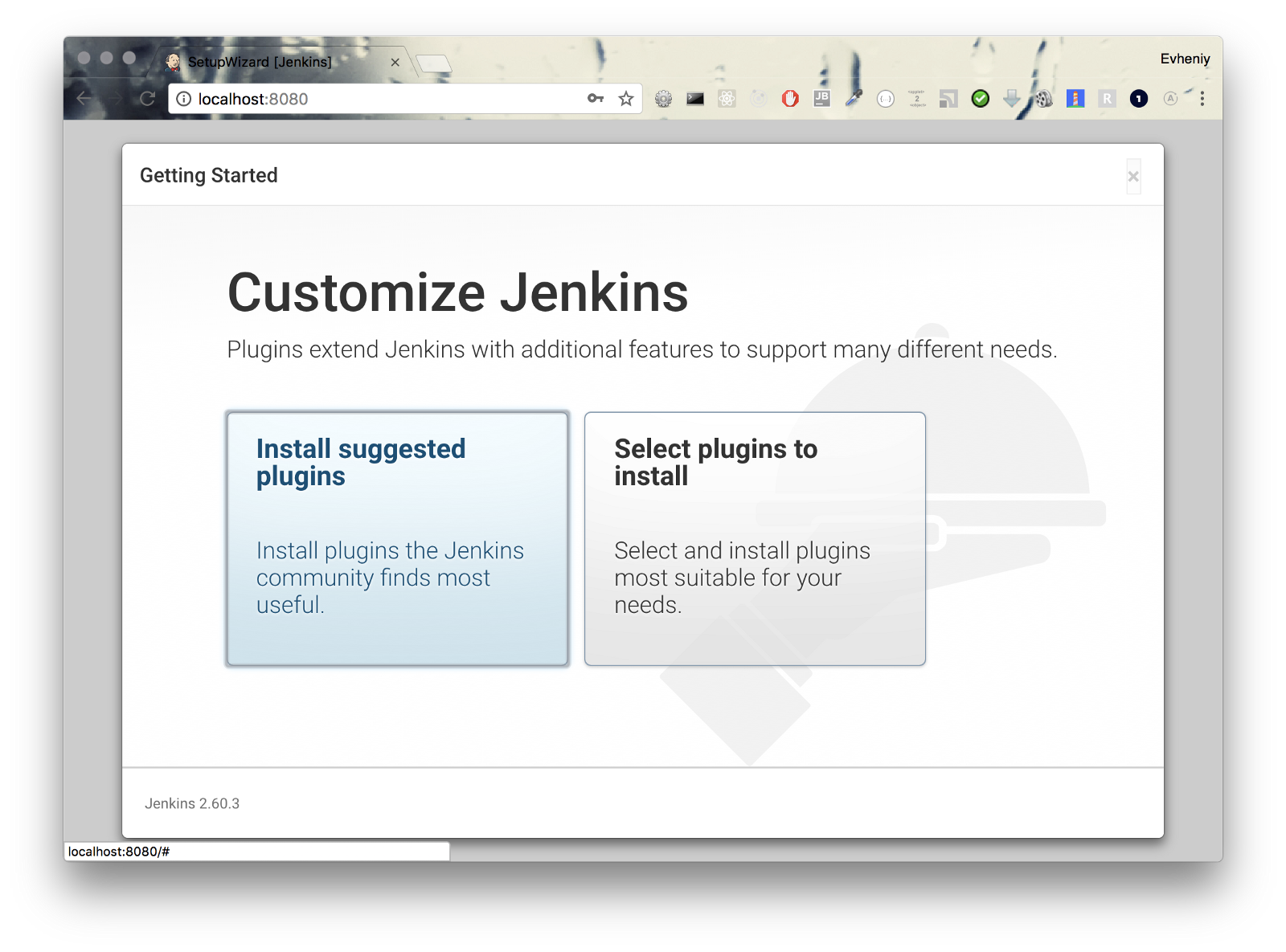1286x952 pixels.
Task: Close the Getting Started dialog
Action: point(1133,177)
